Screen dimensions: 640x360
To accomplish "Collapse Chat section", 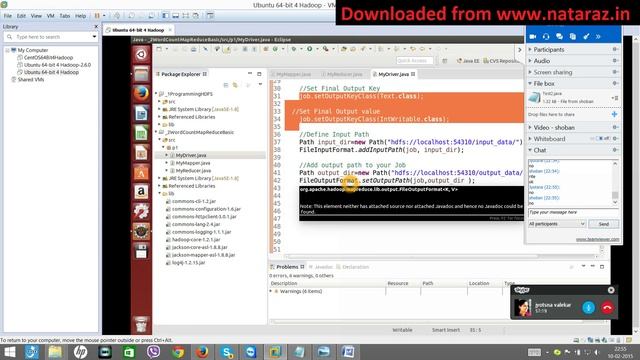I will [x=530, y=150].
